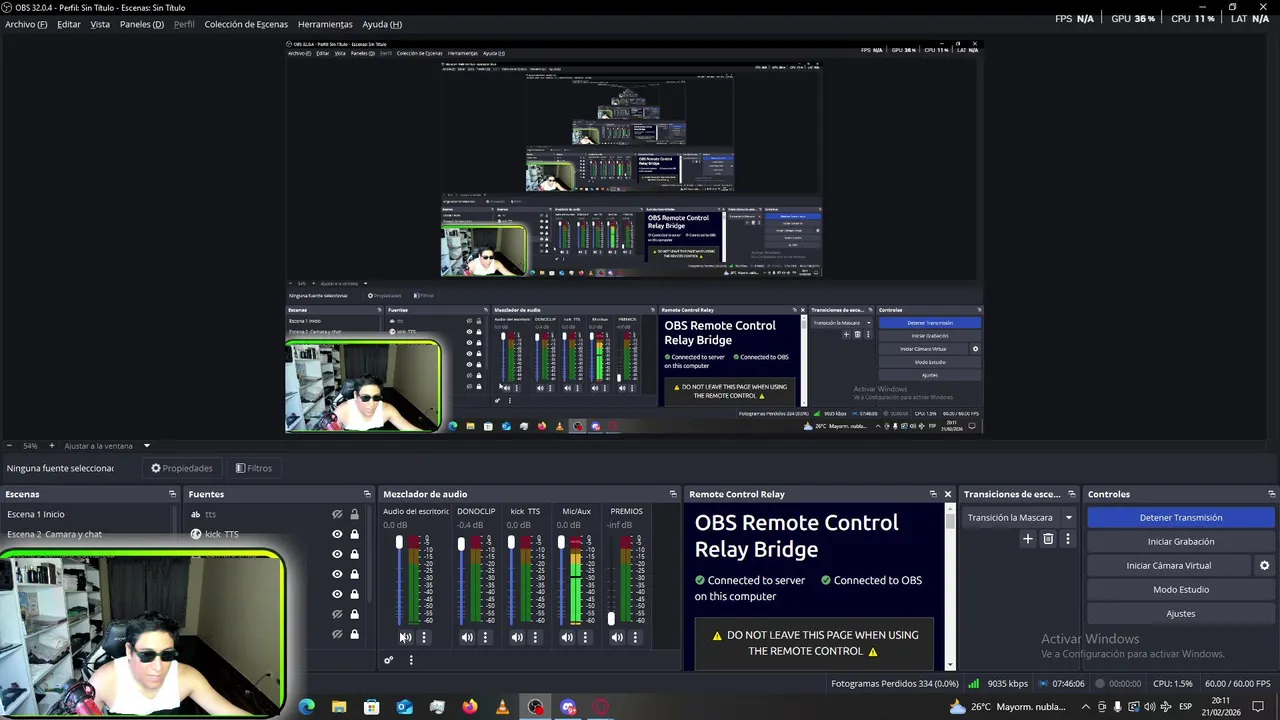Open File Explorer from the taskbar
The height and width of the screenshot is (720, 1280).
pos(339,707)
